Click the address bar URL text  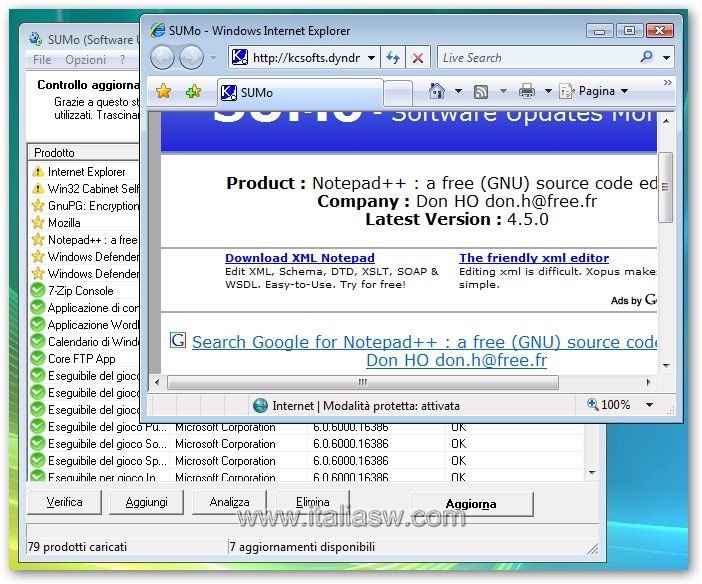(306, 58)
